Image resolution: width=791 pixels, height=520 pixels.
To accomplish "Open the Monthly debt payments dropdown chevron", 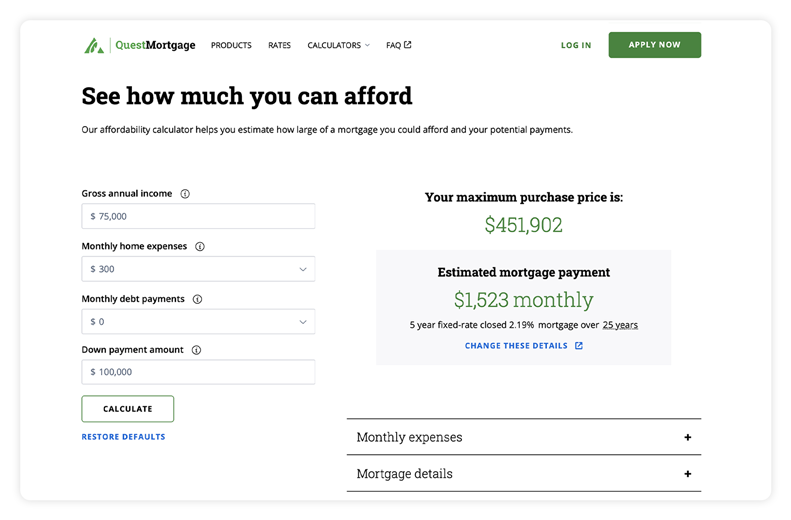I will click(303, 322).
